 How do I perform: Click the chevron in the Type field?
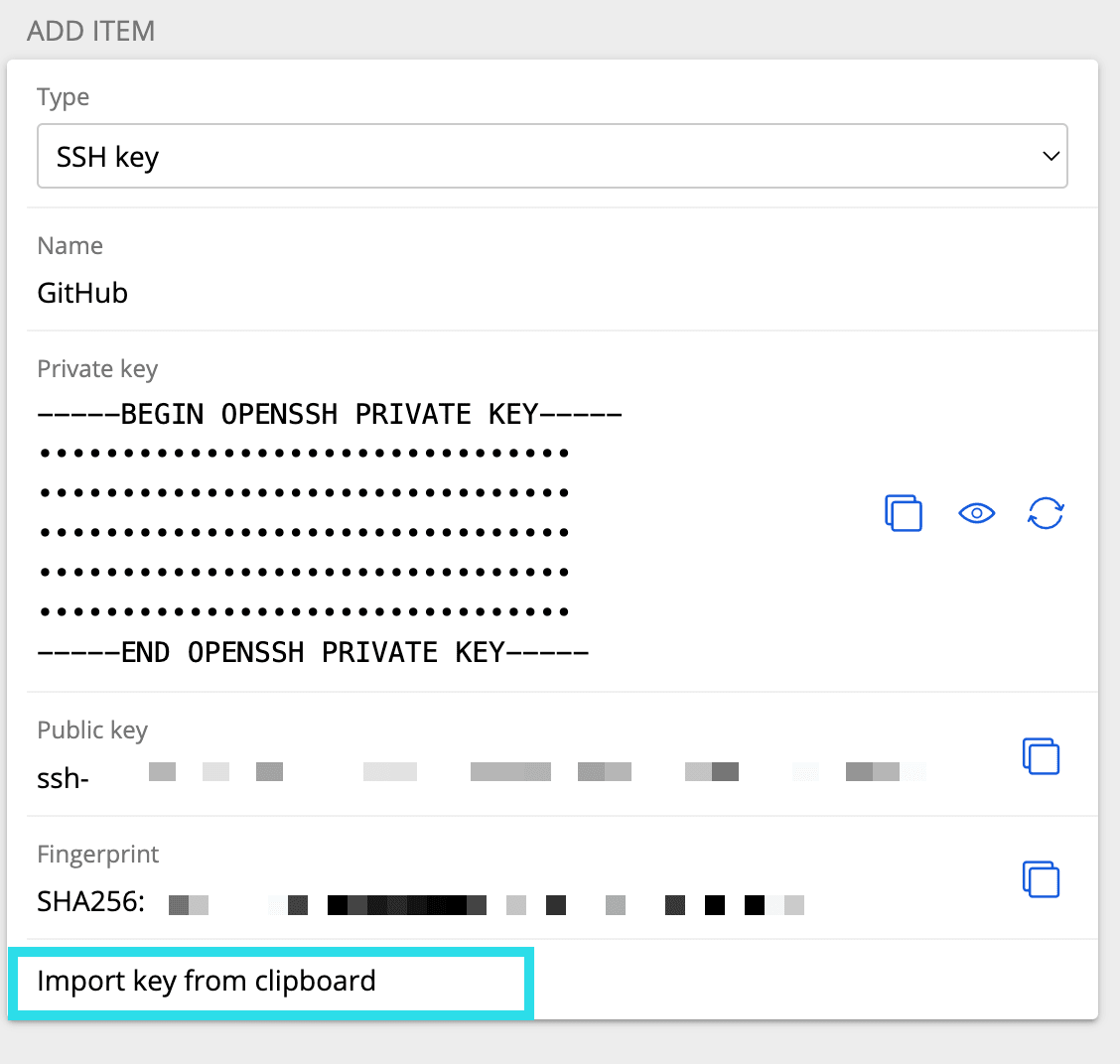[1050, 156]
